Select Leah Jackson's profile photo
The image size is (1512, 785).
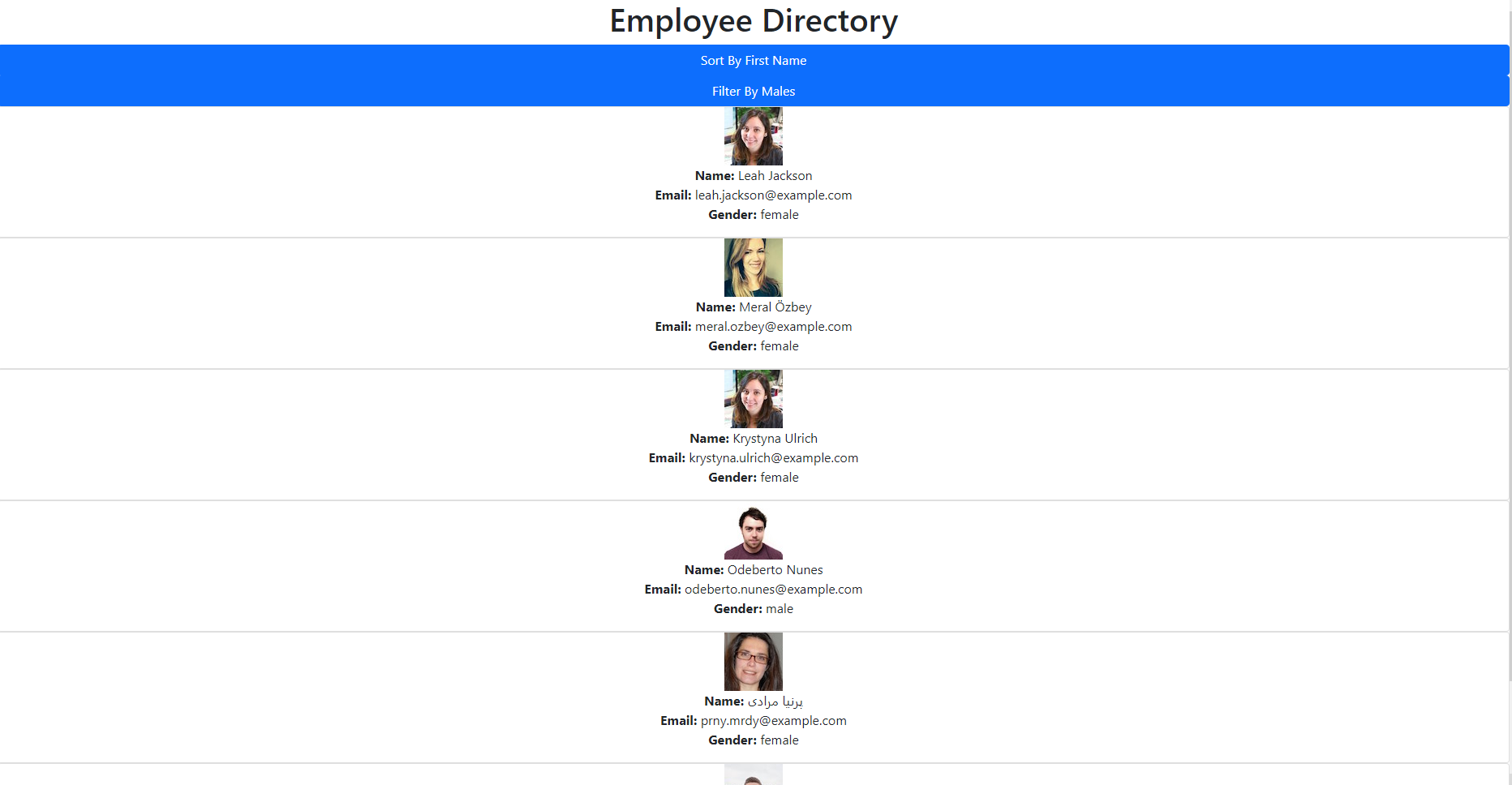point(753,135)
